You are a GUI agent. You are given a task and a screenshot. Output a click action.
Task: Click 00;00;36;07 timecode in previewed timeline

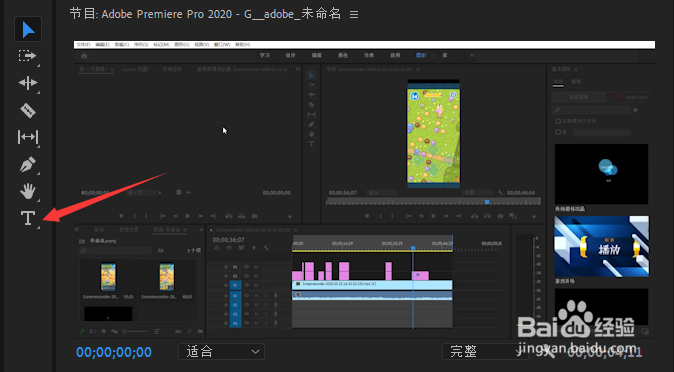pyautogui.click(x=228, y=240)
